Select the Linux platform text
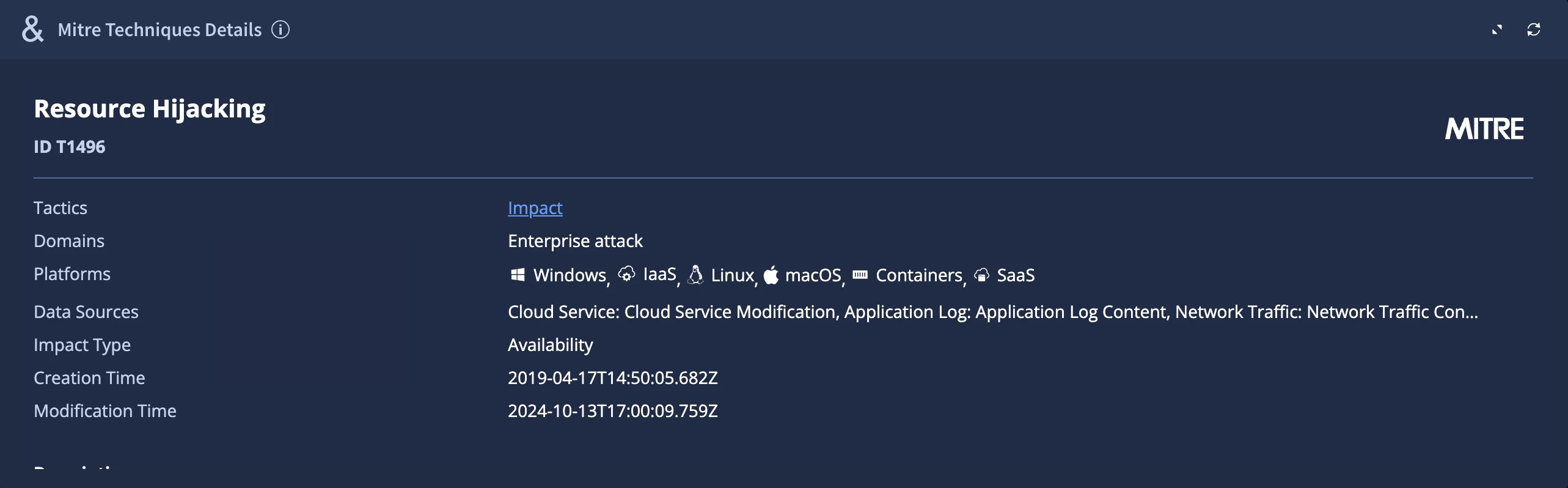 point(732,275)
